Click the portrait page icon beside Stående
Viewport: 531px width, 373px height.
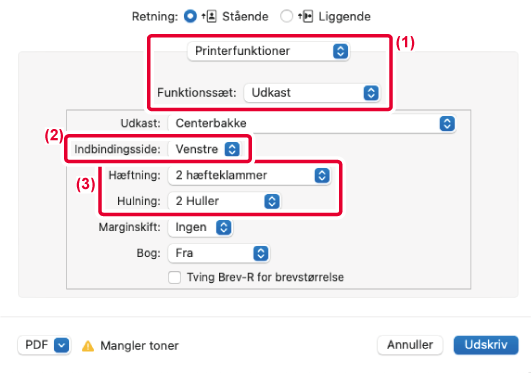pos(209,16)
